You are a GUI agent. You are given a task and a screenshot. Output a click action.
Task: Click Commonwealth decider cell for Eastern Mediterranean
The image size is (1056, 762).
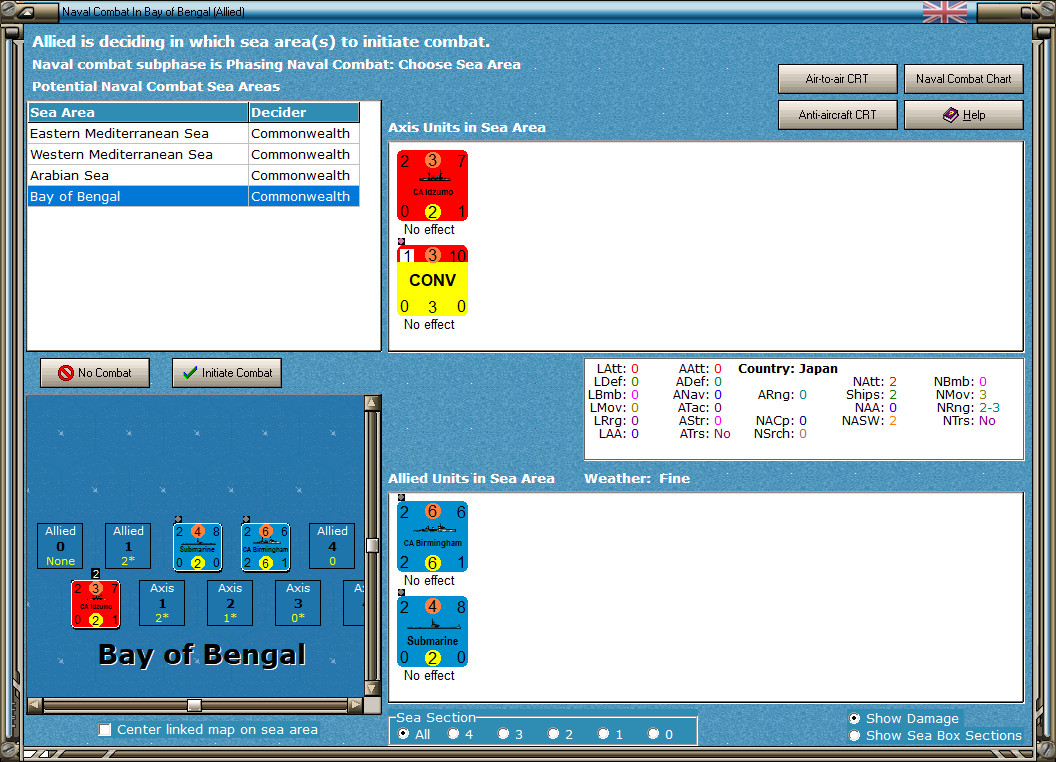point(304,133)
